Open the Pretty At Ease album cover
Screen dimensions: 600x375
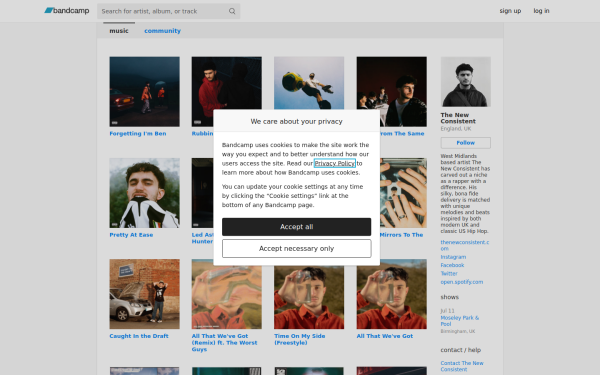click(144, 193)
